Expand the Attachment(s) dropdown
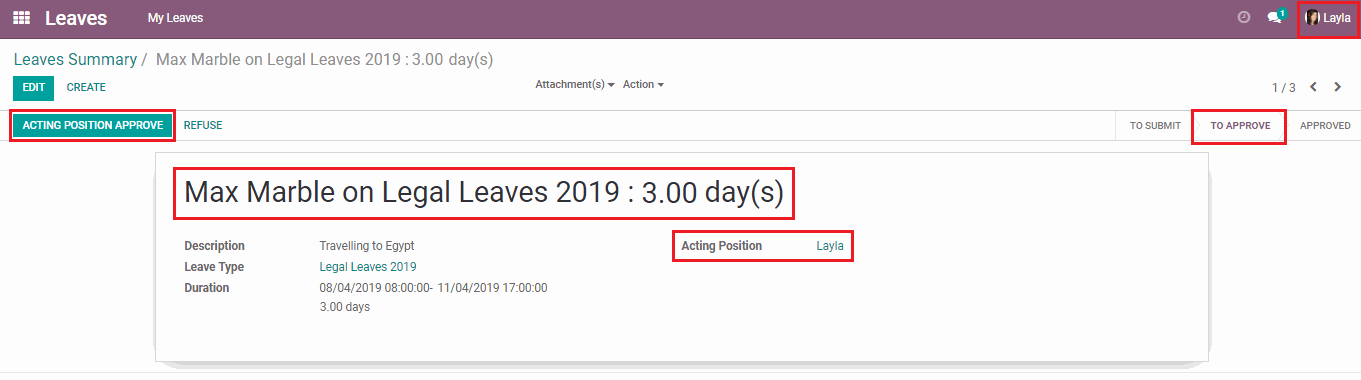Image resolution: width=1361 pixels, height=380 pixels. click(x=575, y=85)
